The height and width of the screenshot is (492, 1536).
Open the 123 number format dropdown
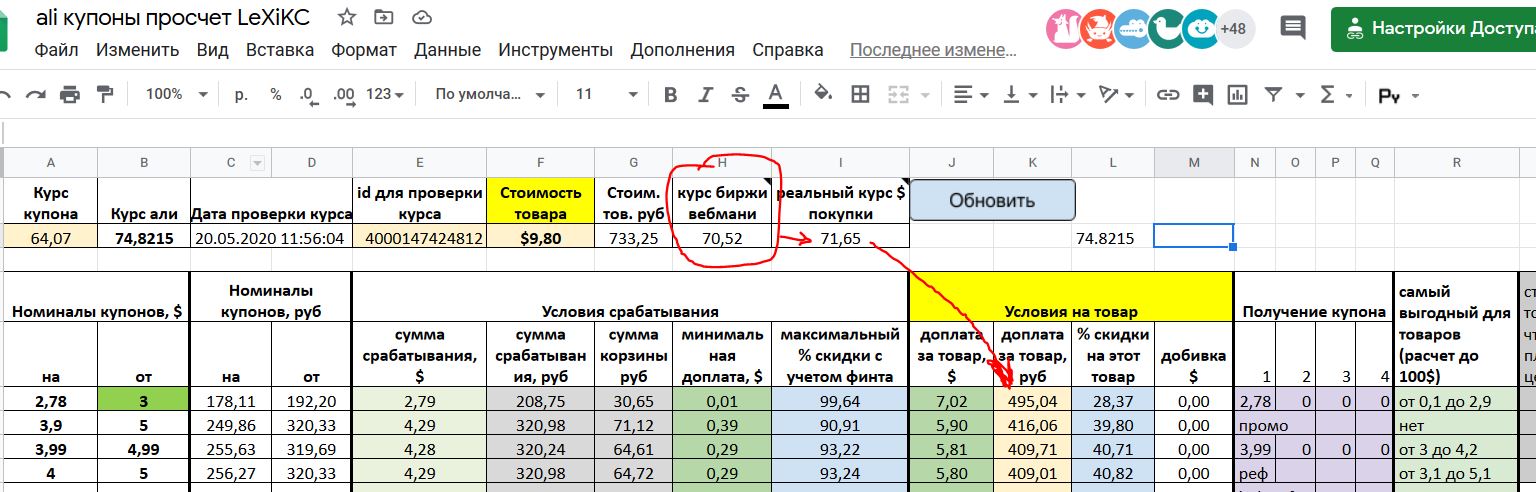click(x=385, y=94)
